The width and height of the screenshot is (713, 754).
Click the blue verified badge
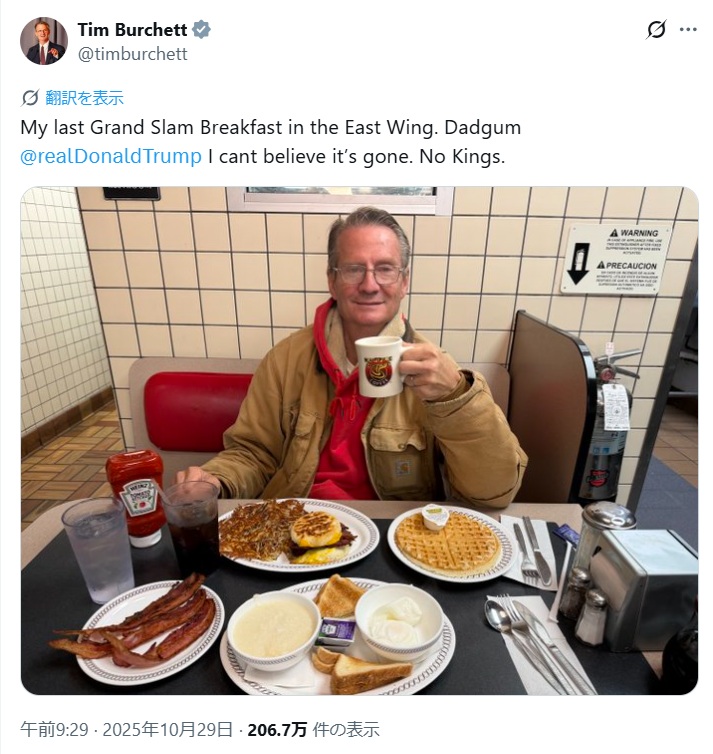pos(201,30)
